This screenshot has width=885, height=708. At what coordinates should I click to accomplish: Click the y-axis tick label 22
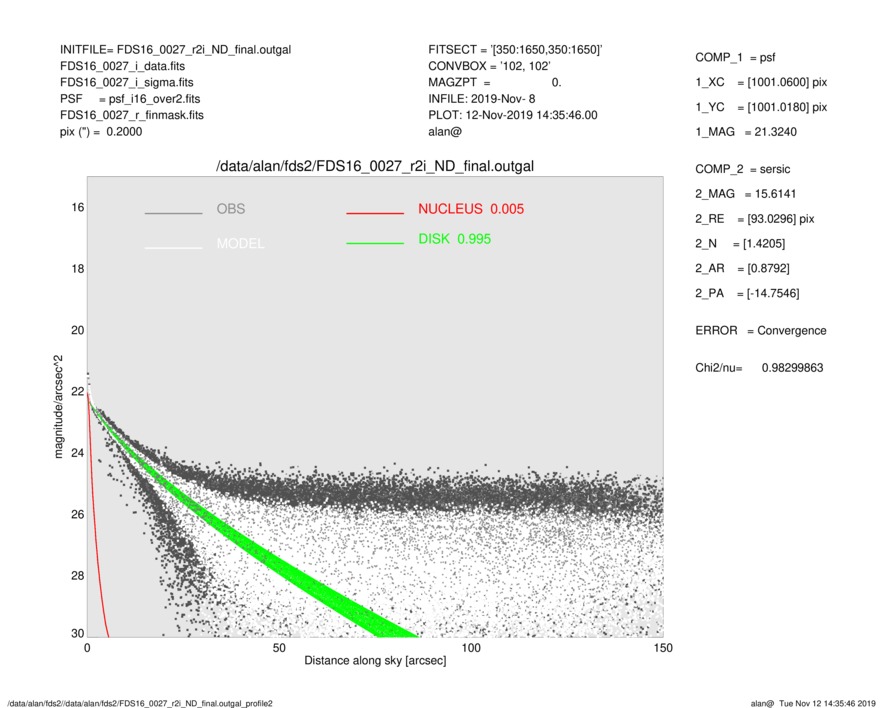(x=77, y=392)
